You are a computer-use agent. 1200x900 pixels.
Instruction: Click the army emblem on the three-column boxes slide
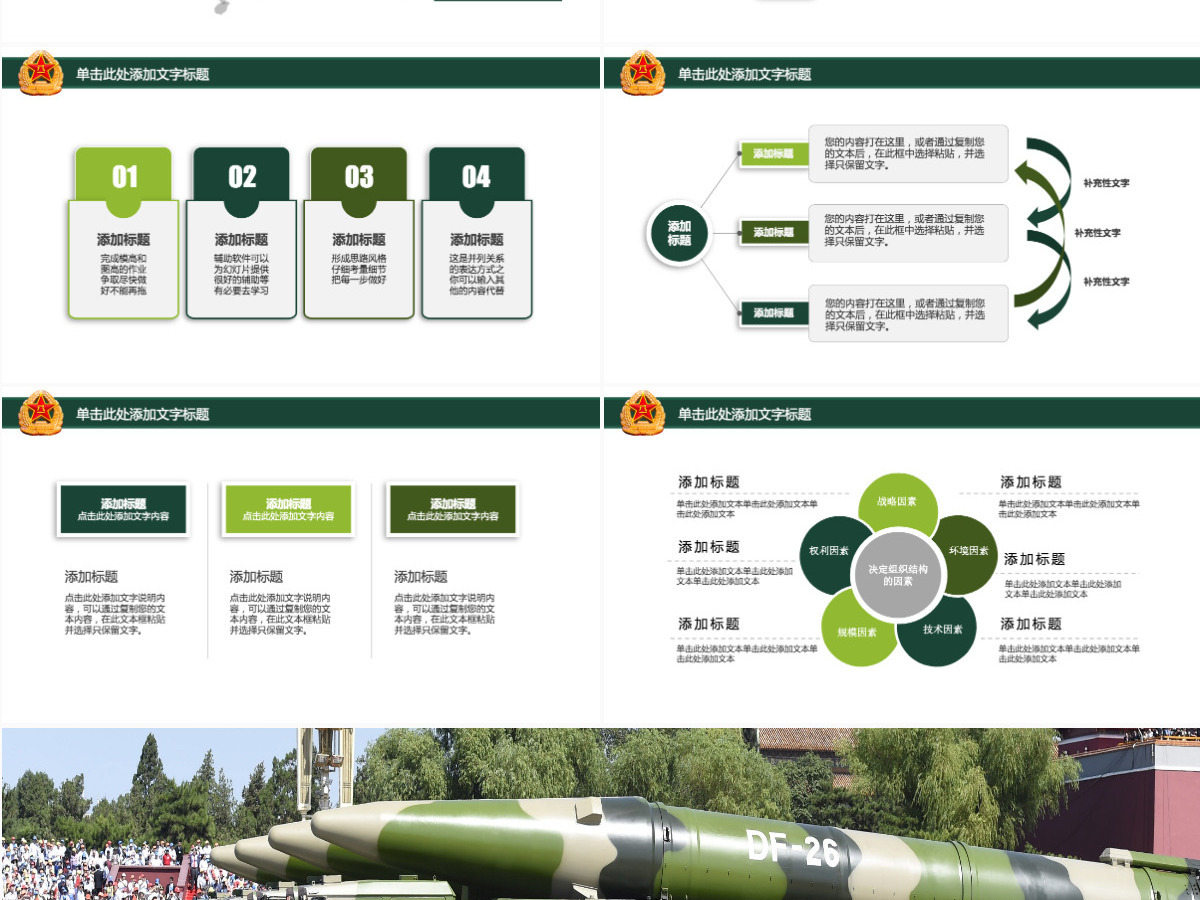pos(41,413)
